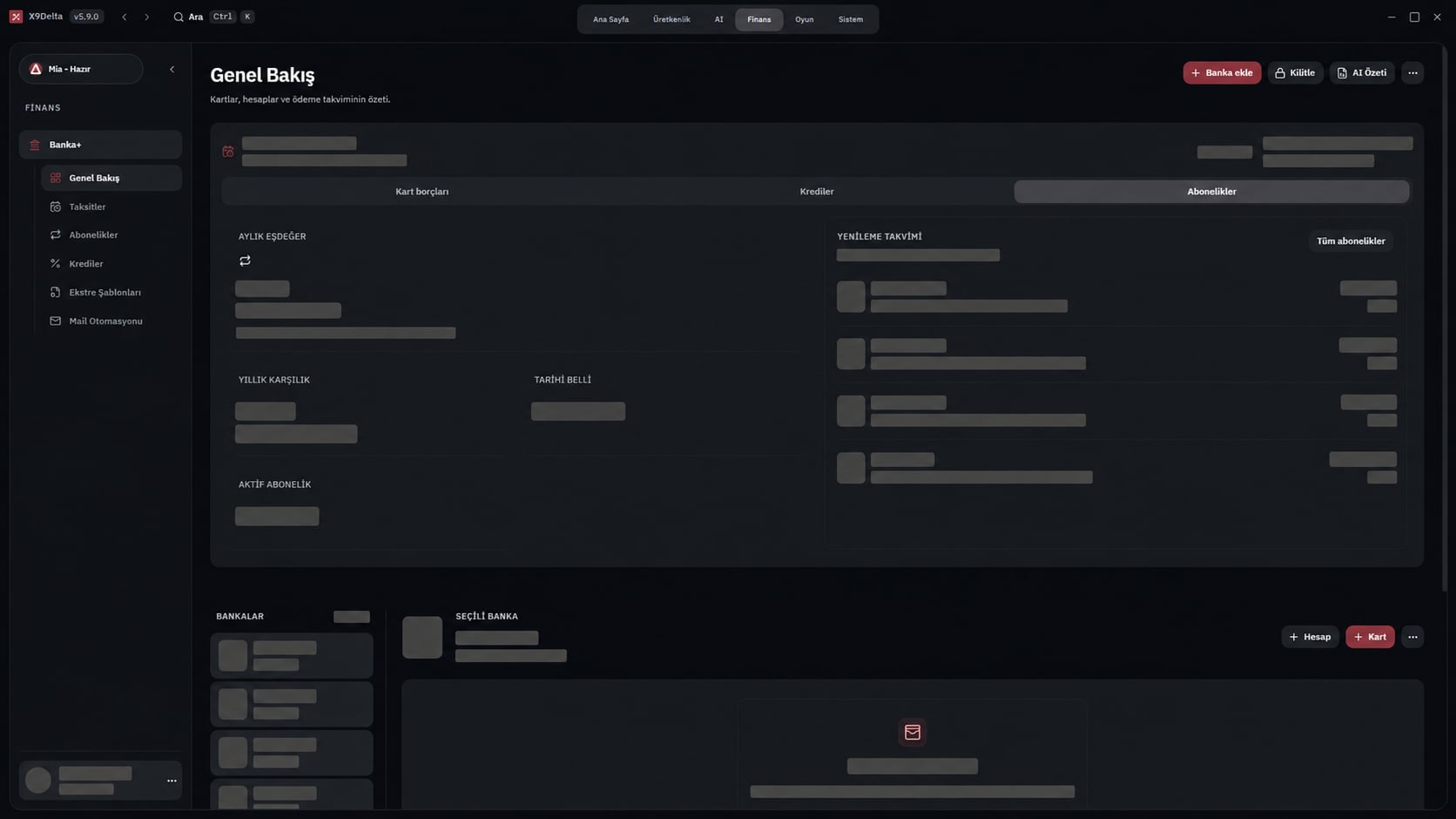Switch to the Krediler summary tab
The height and width of the screenshot is (819, 1456).
[x=817, y=192]
